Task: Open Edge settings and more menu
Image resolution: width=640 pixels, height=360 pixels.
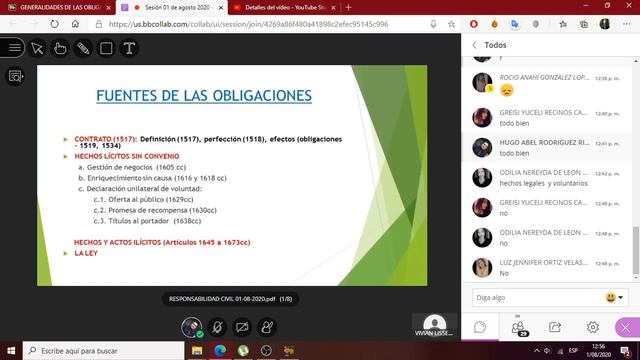Action: click(x=627, y=24)
